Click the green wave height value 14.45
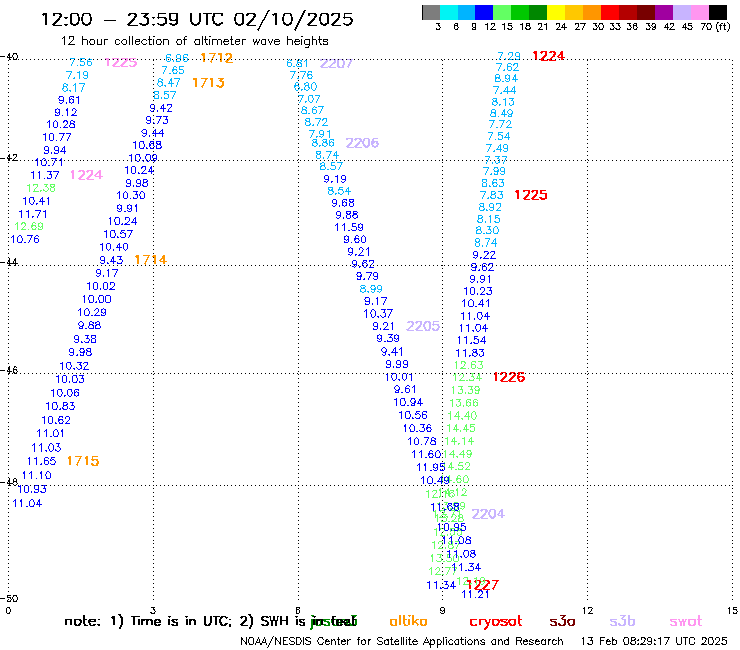Screen dimensions: 740x650 click(x=461, y=429)
